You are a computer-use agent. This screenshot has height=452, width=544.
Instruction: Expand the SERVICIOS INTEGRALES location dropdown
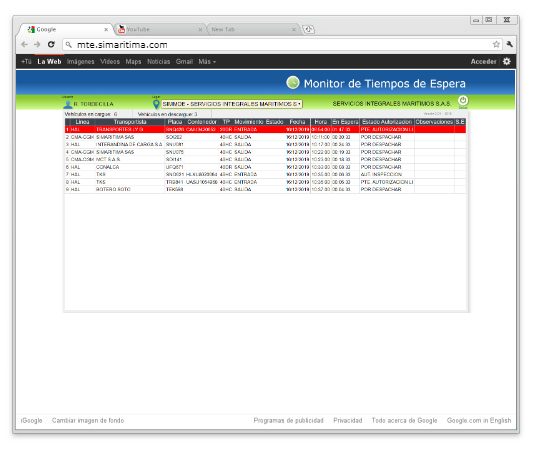pyautogui.click(x=232, y=104)
